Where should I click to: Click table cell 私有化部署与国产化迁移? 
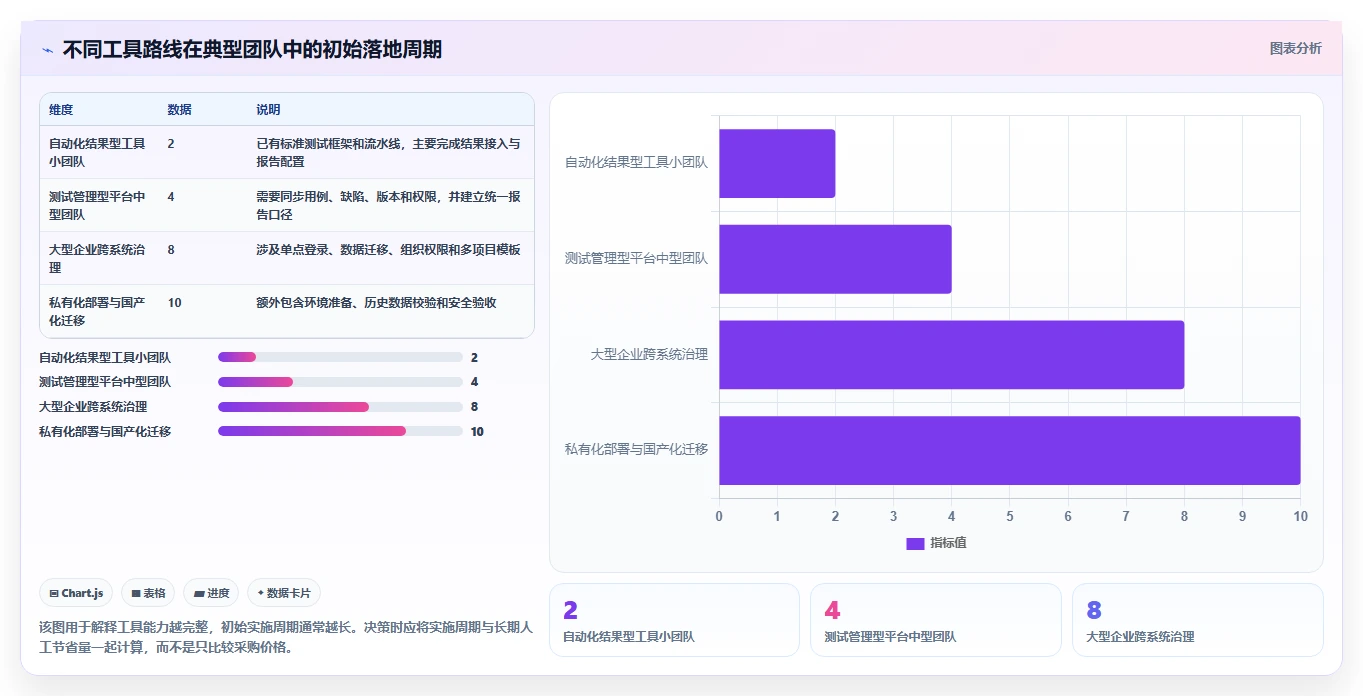[98, 311]
